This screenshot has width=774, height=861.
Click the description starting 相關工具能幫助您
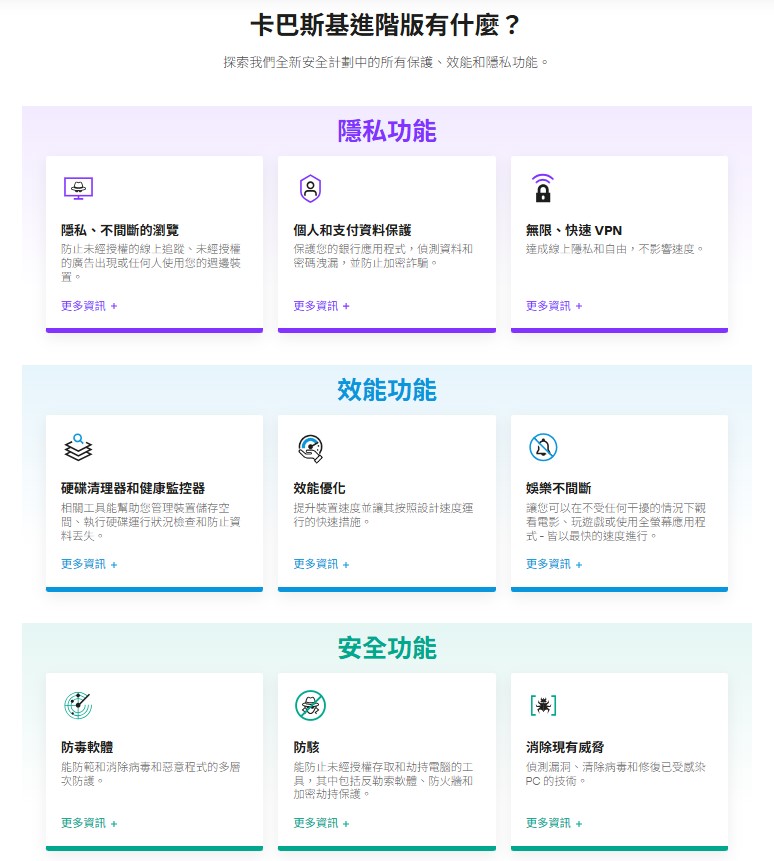(150, 522)
